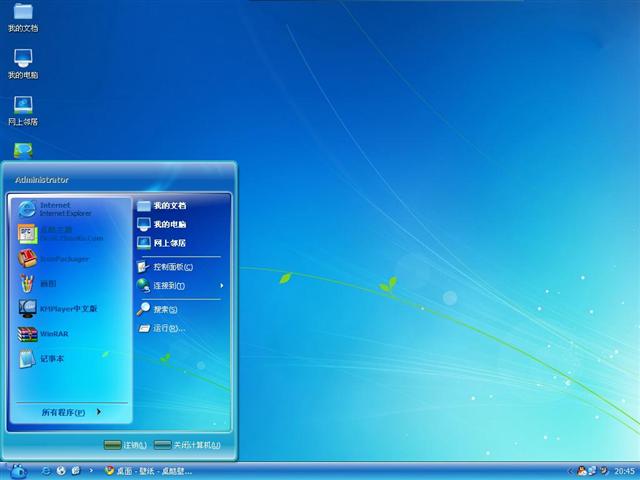
Task: Open the 我的文档 desktop folder icon
Action: (x=23, y=17)
